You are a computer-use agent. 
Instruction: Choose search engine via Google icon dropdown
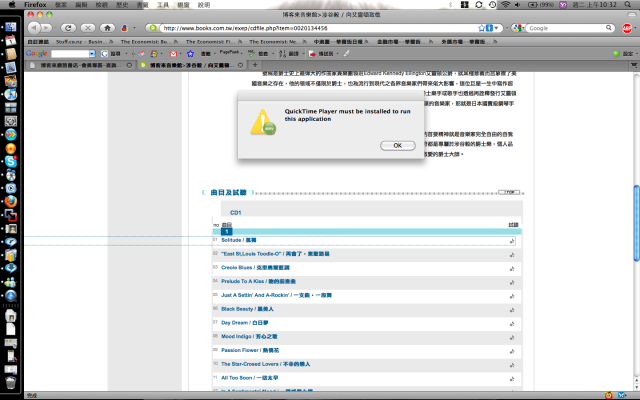519,28
